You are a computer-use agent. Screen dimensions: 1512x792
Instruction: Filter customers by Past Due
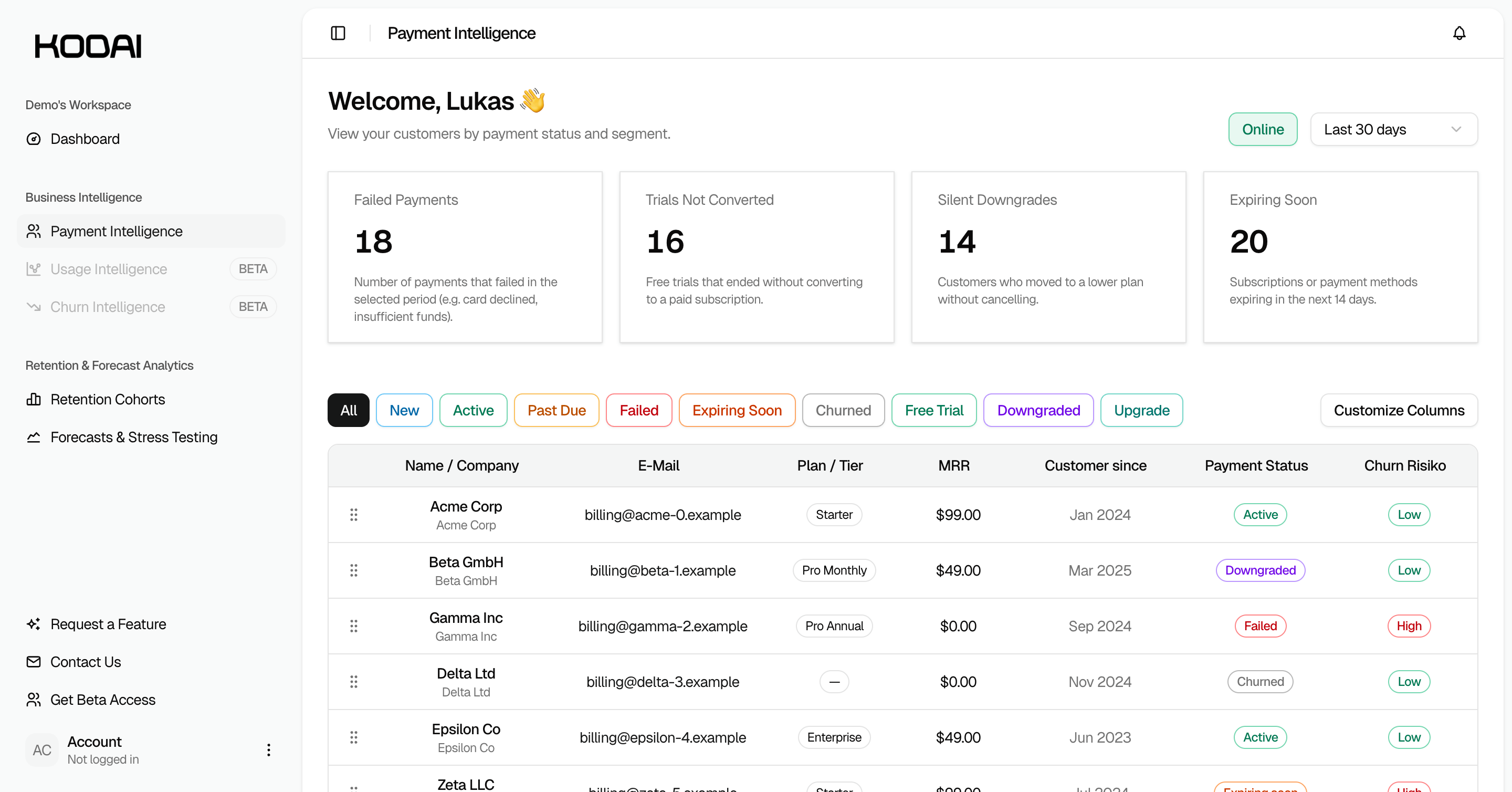(x=556, y=410)
